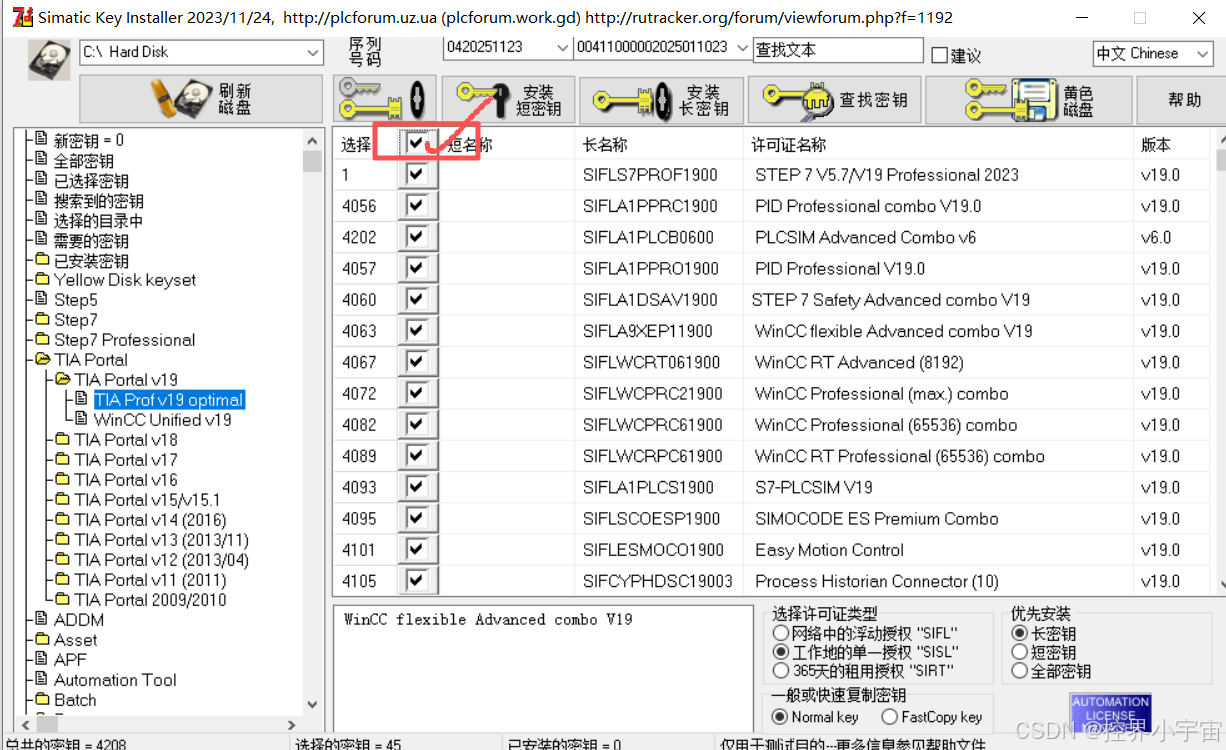Toggle checkbox for row 4057
The height and width of the screenshot is (750, 1226).
point(417,268)
